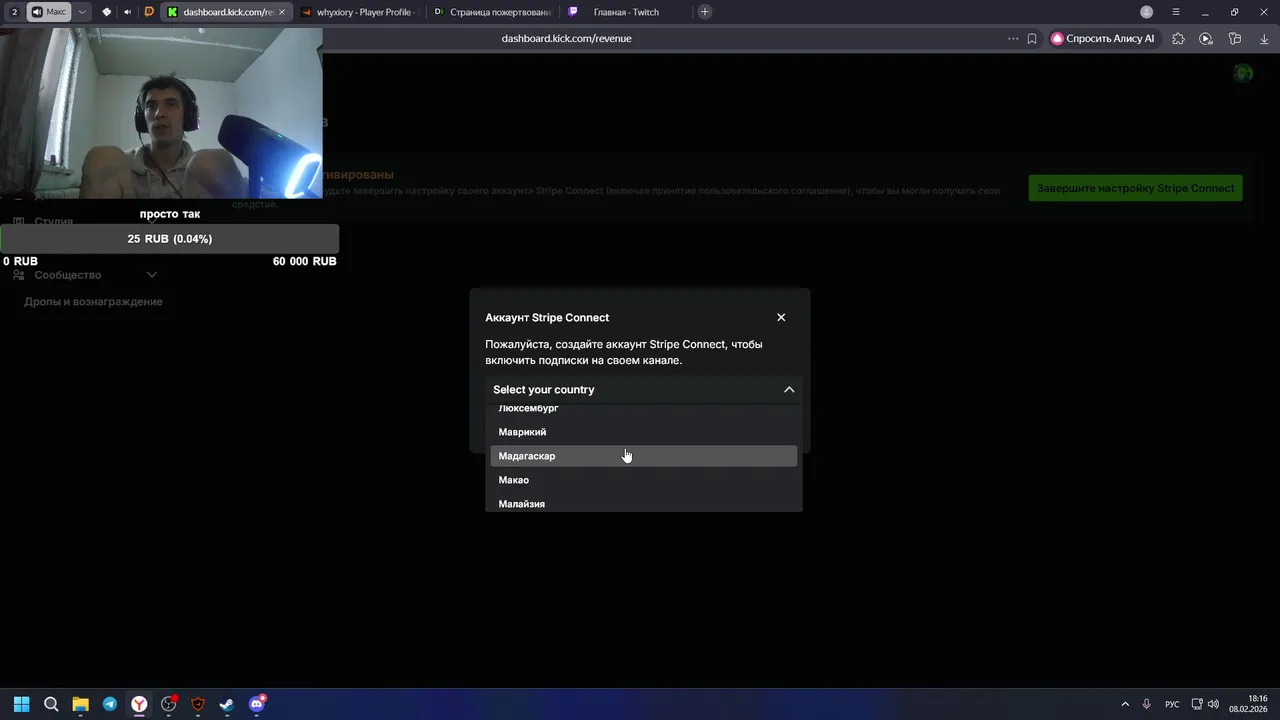Viewport: 1280px width, 720px height.
Task: Open Telegram from taskbar
Action: point(110,704)
